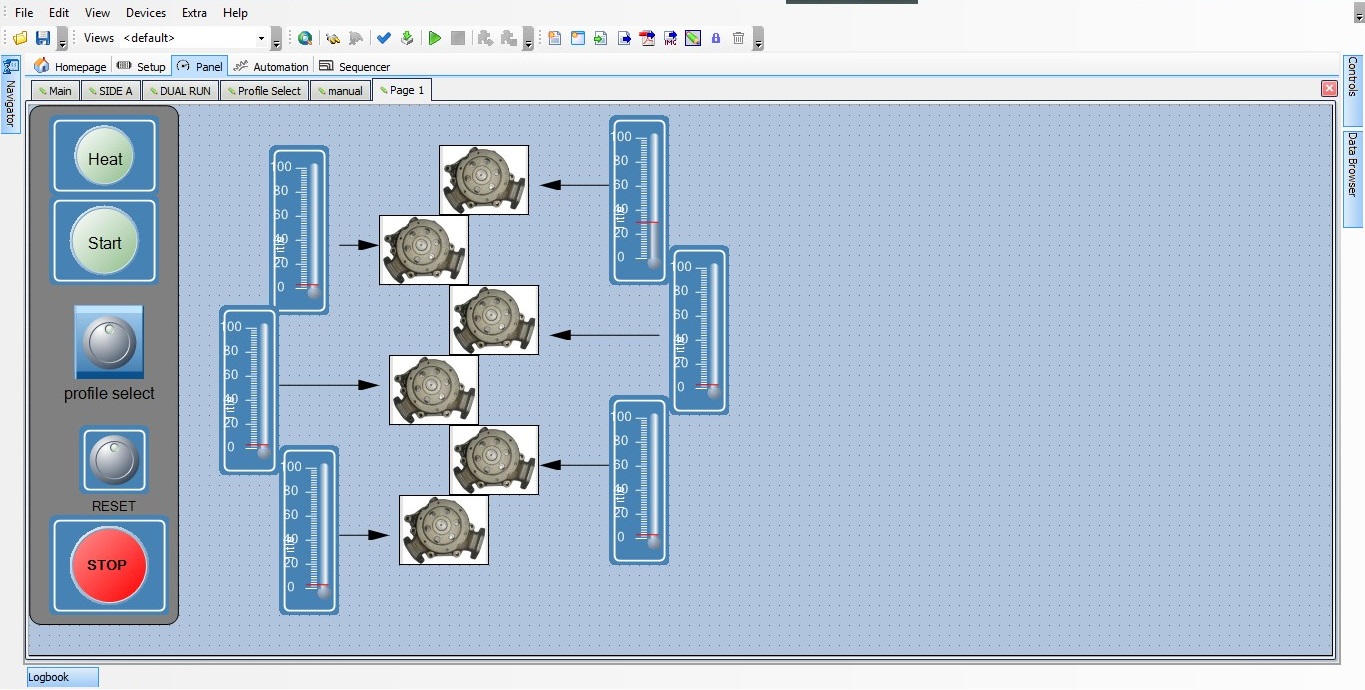Click the export to PDF icon
1365x690 pixels.
tap(647, 38)
